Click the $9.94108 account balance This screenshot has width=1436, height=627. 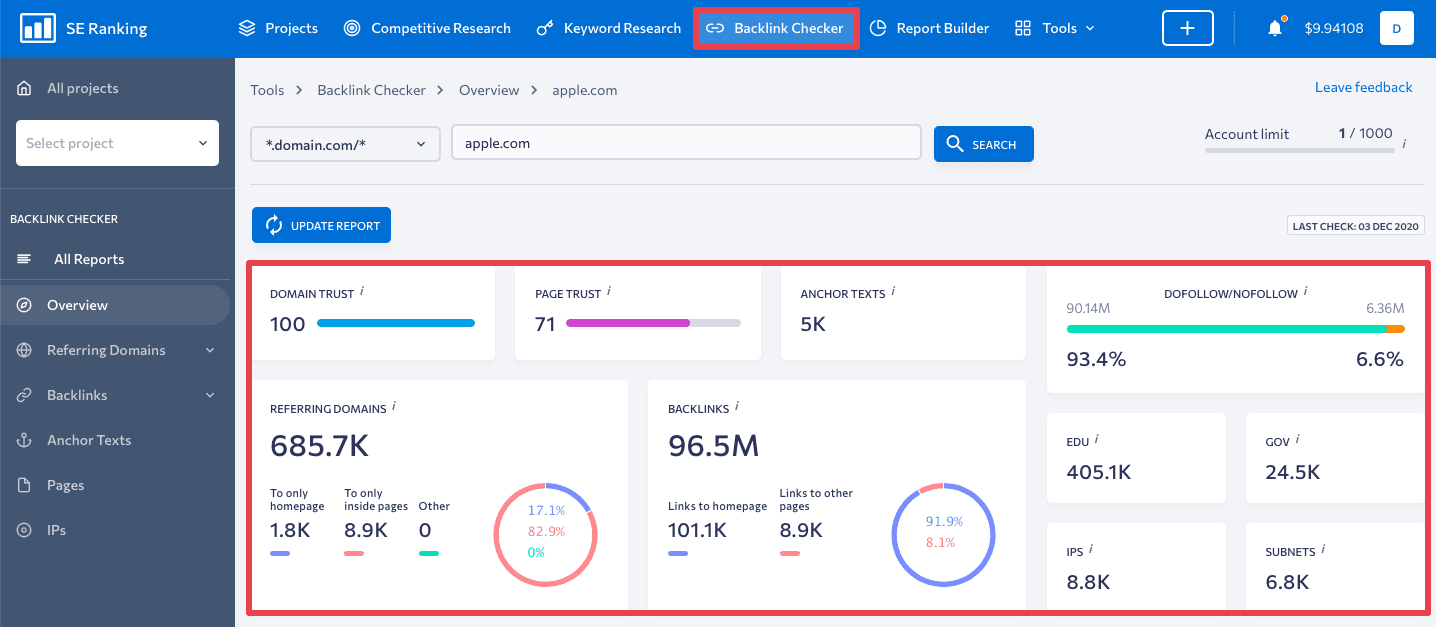(1334, 28)
